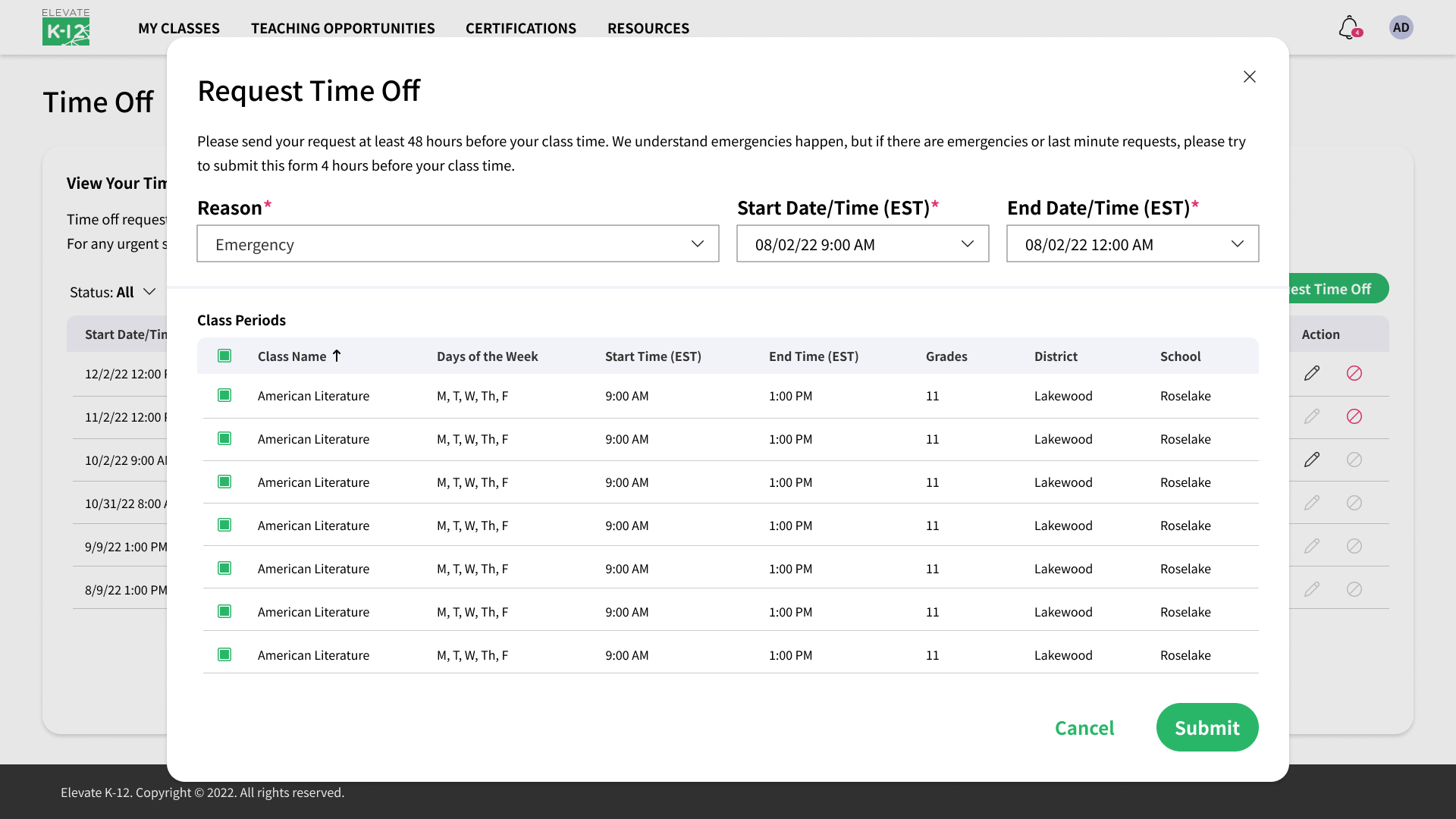Click the Request Time Off dialog title
1456x819 pixels.
tap(309, 90)
